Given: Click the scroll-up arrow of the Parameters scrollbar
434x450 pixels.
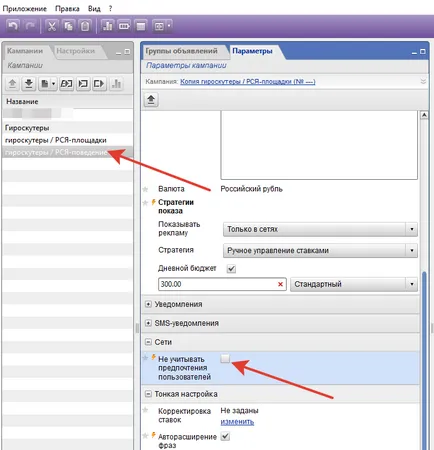Looking at the screenshot, I should pos(424,115).
